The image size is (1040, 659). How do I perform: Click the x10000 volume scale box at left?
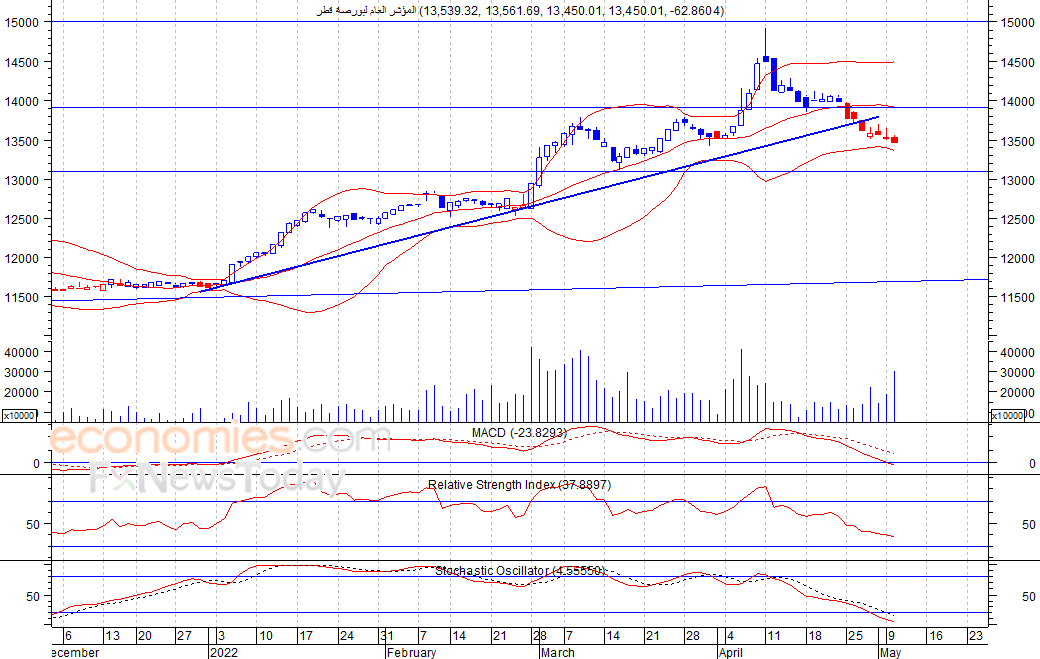(x=19, y=416)
